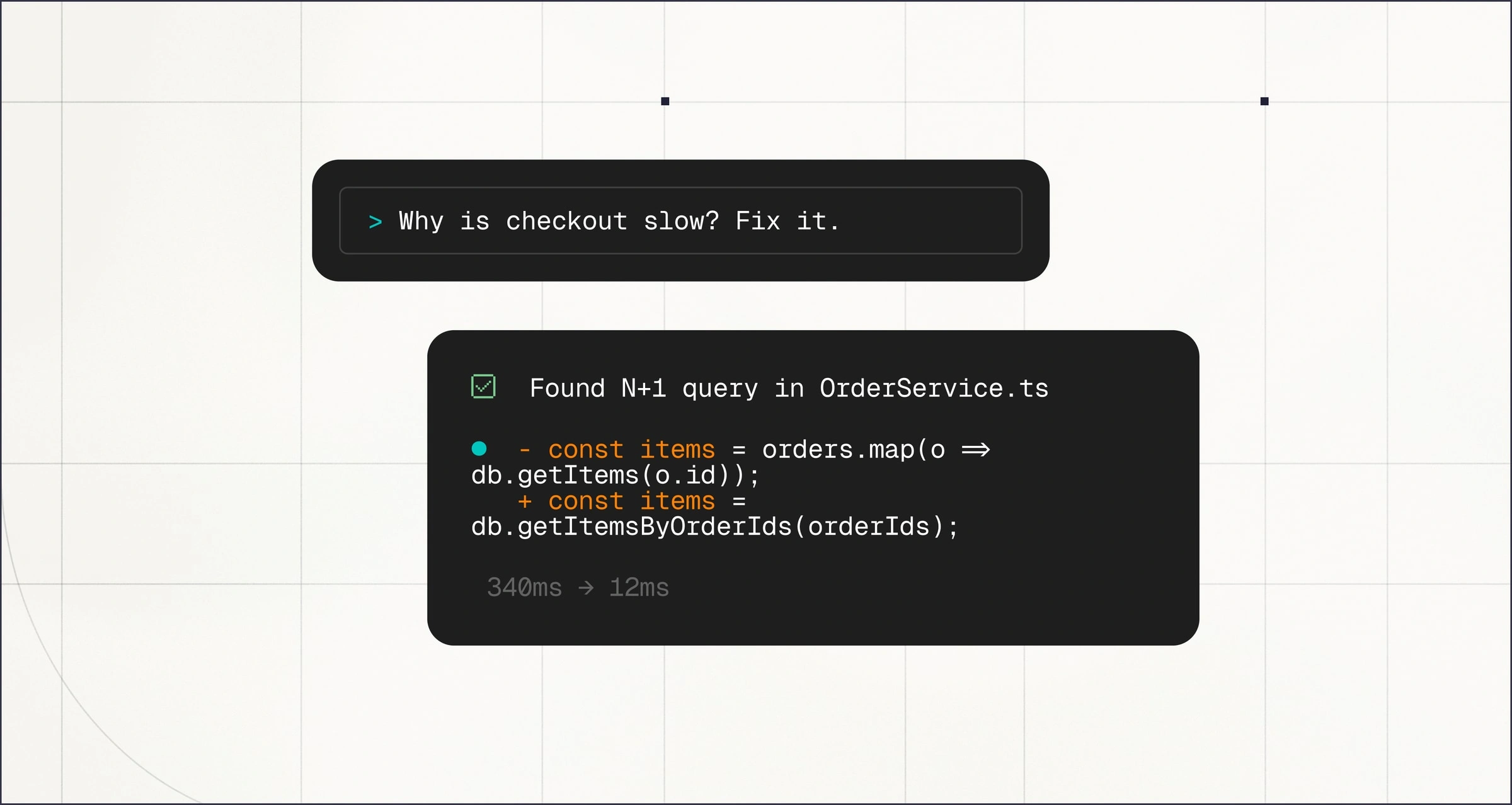This screenshot has height=805, width=1512.
Task: Click the "340ms" timing value
Action: coord(524,588)
